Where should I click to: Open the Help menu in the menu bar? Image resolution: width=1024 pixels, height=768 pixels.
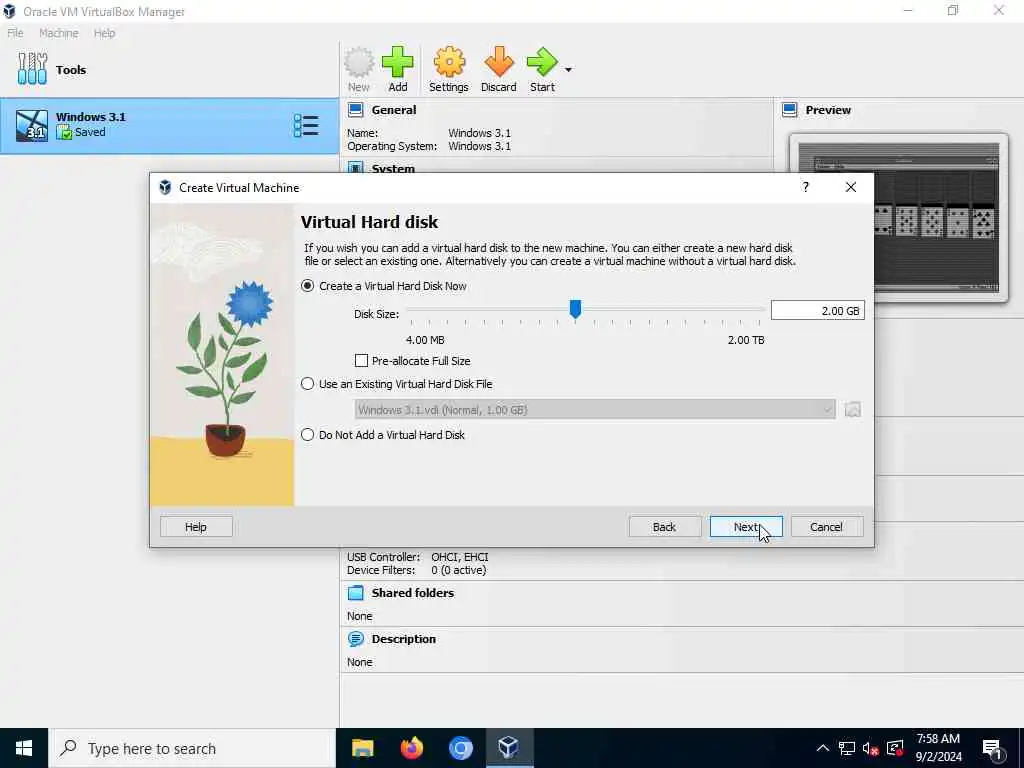click(x=104, y=33)
